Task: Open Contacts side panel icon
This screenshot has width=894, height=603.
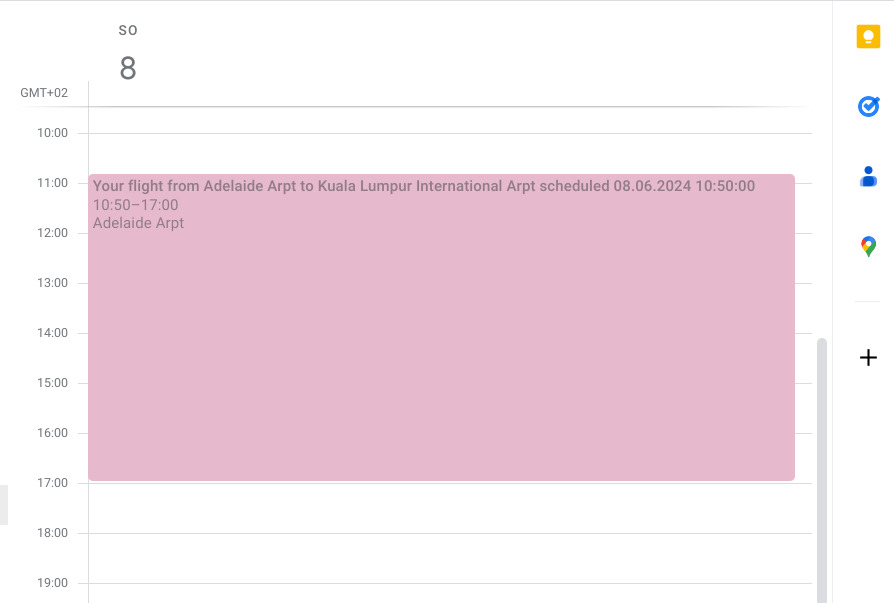Action: pos(868,177)
